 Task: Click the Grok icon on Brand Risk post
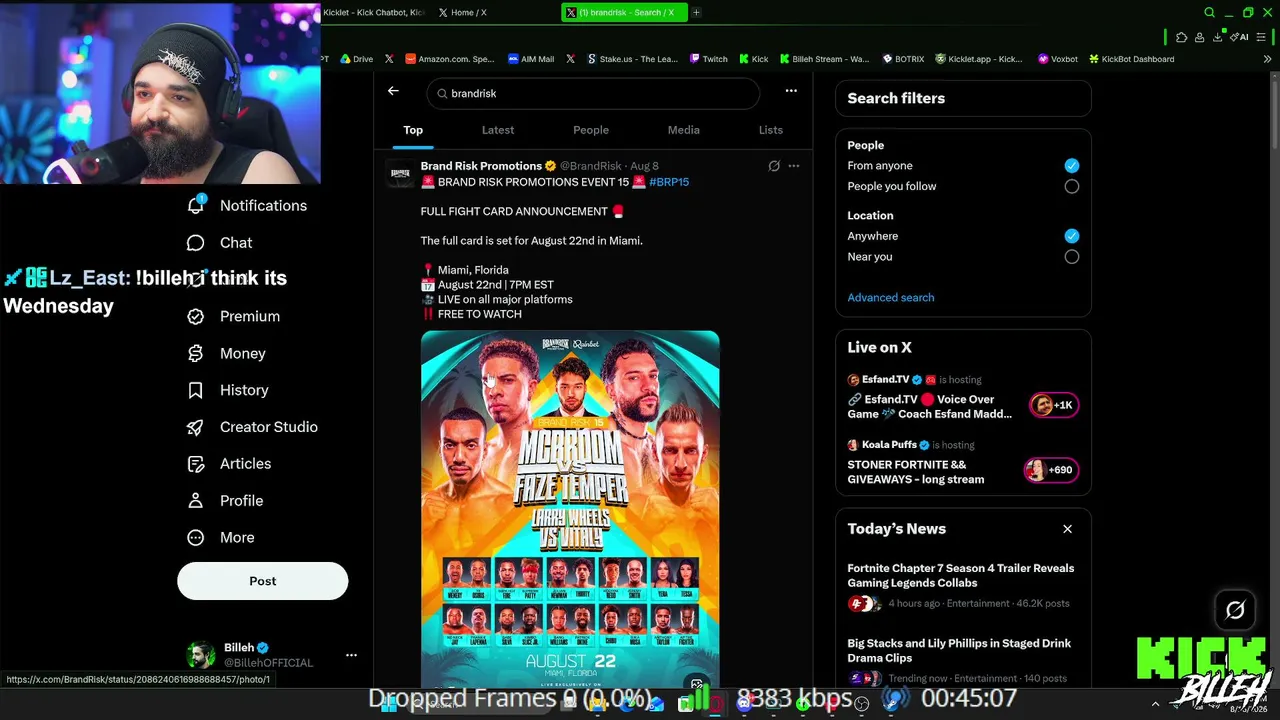(774, 166)
